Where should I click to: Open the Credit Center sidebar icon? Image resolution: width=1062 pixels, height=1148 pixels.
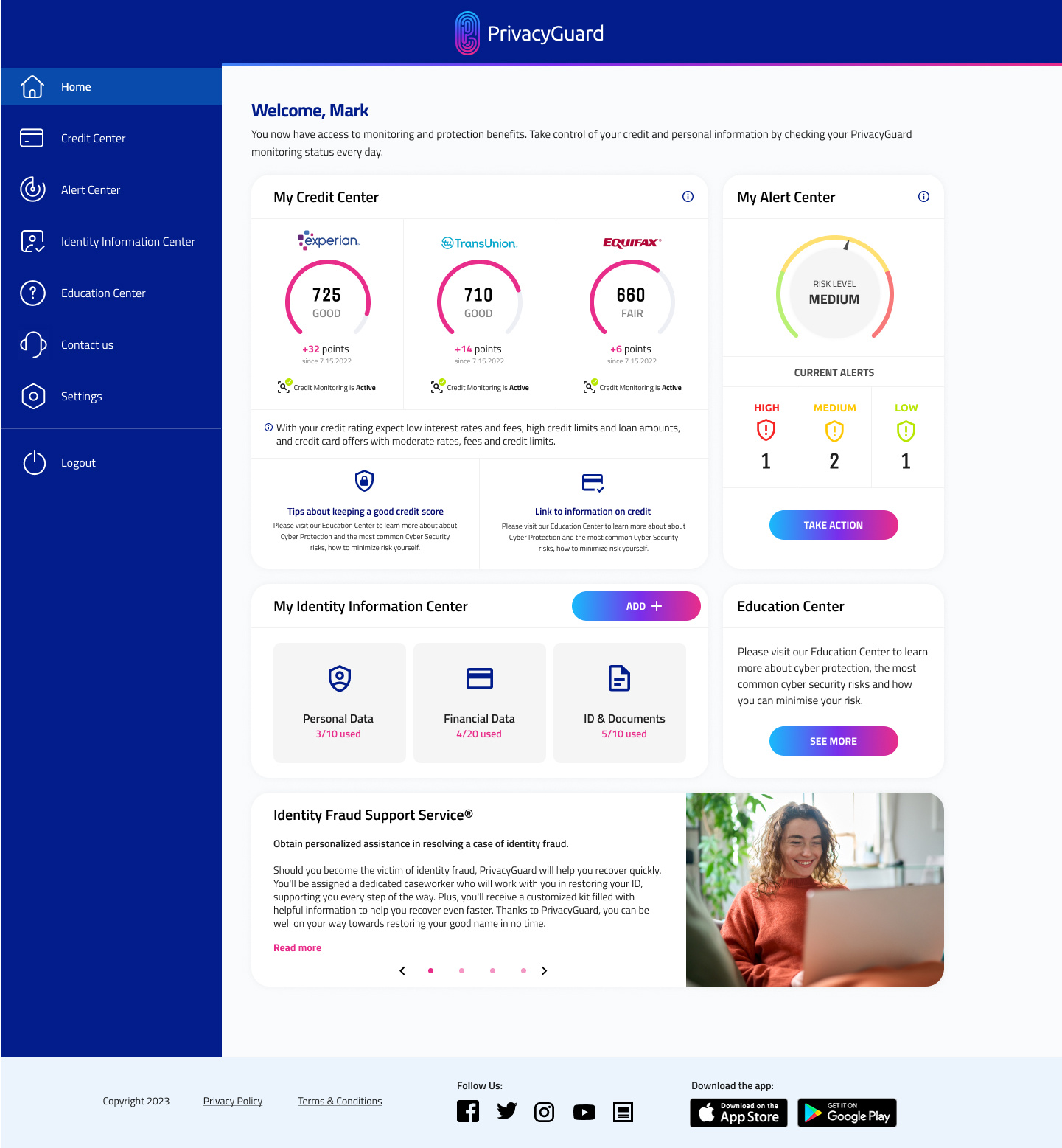[x=32, y=138]
